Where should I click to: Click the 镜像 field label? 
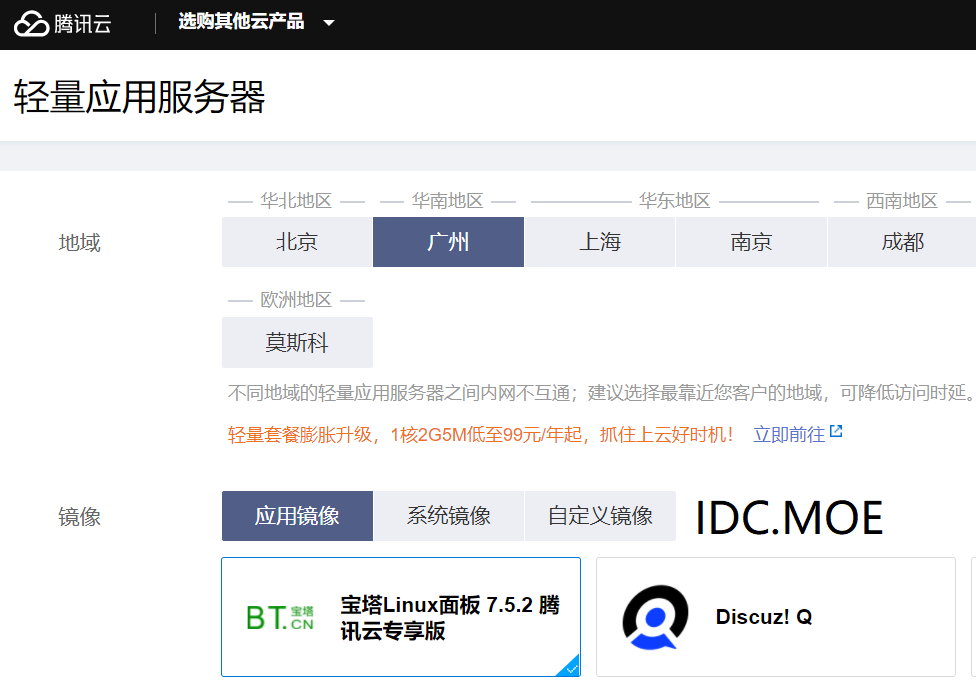coord(79,517)
